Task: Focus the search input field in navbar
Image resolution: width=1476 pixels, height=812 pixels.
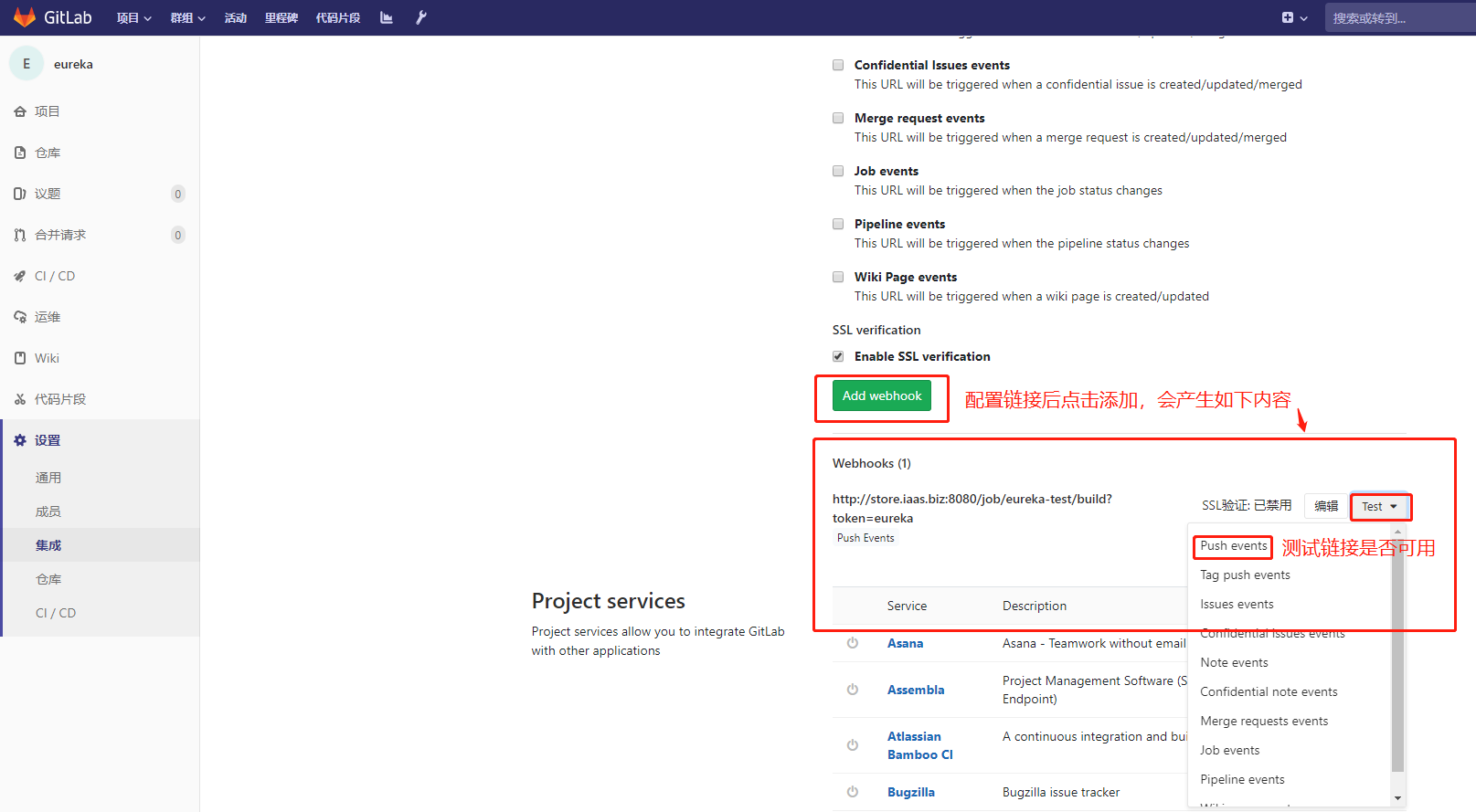Action: click(1398, 18)
